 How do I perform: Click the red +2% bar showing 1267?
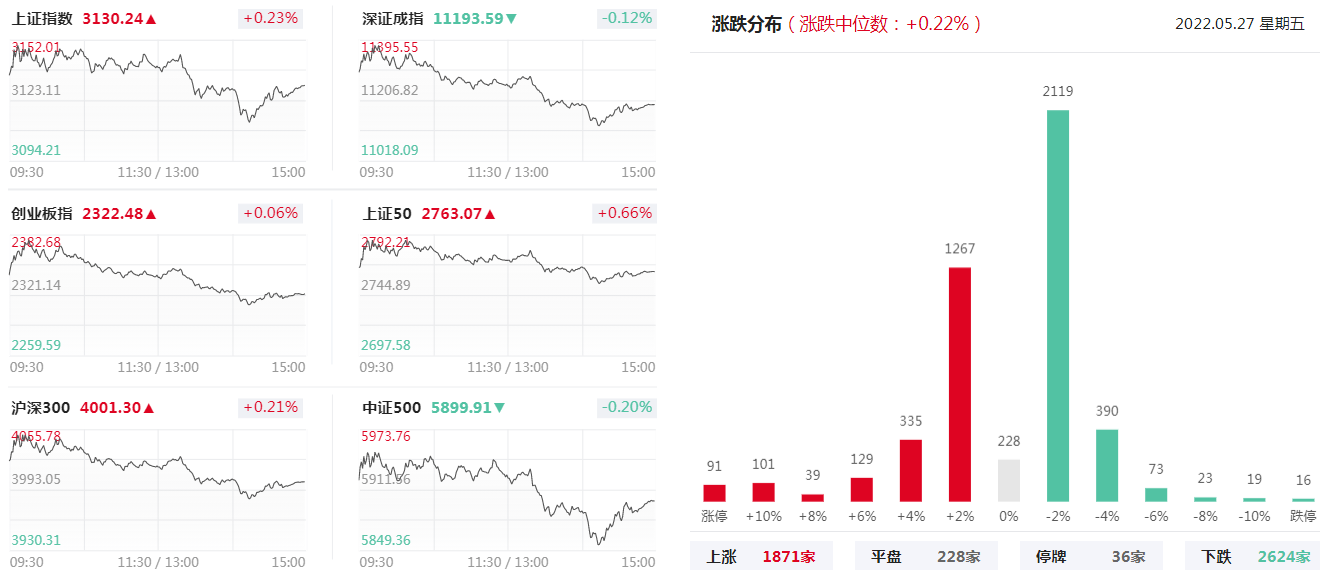(x=959, y=384)
